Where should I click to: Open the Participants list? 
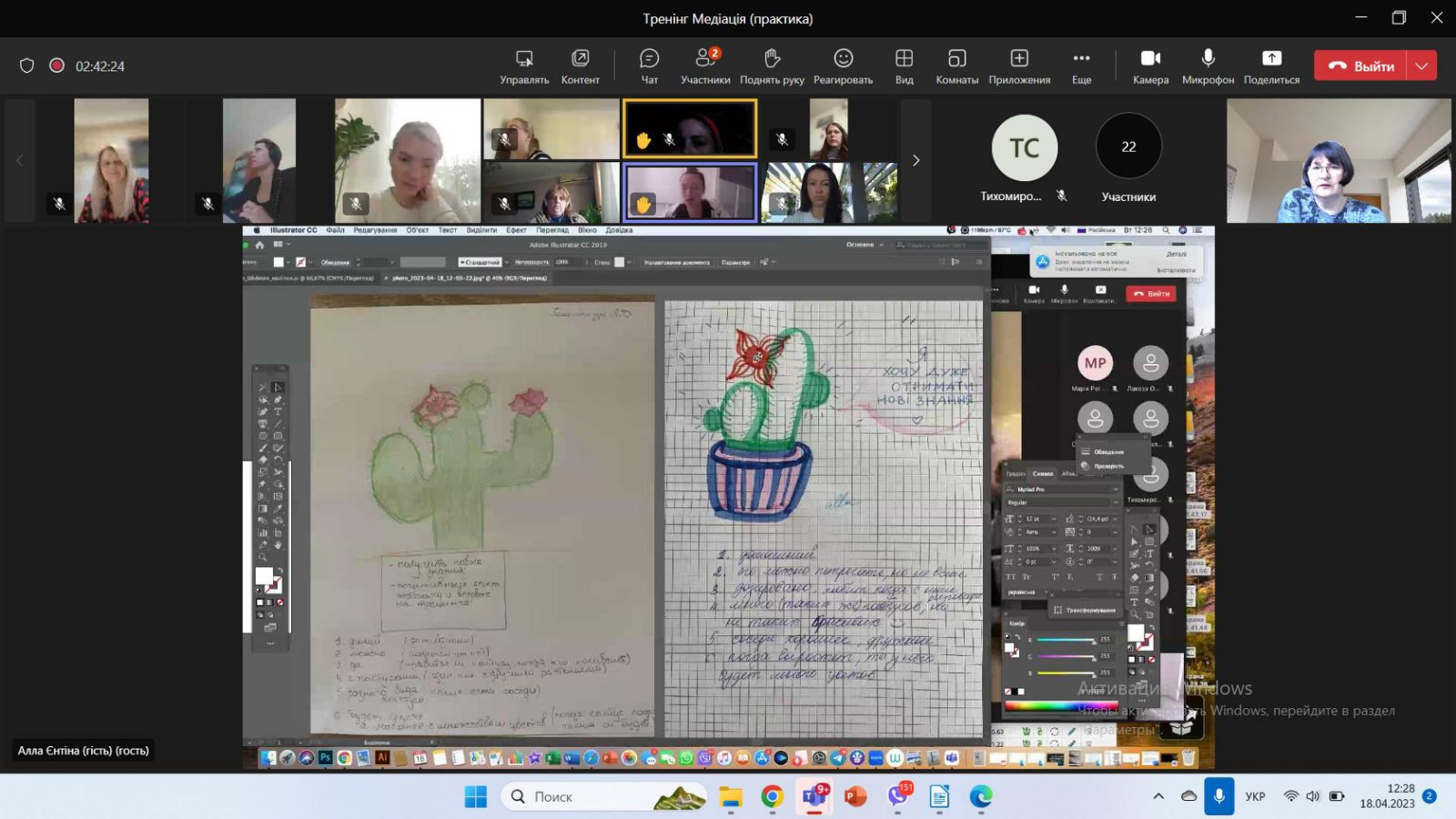pos(705,66)
